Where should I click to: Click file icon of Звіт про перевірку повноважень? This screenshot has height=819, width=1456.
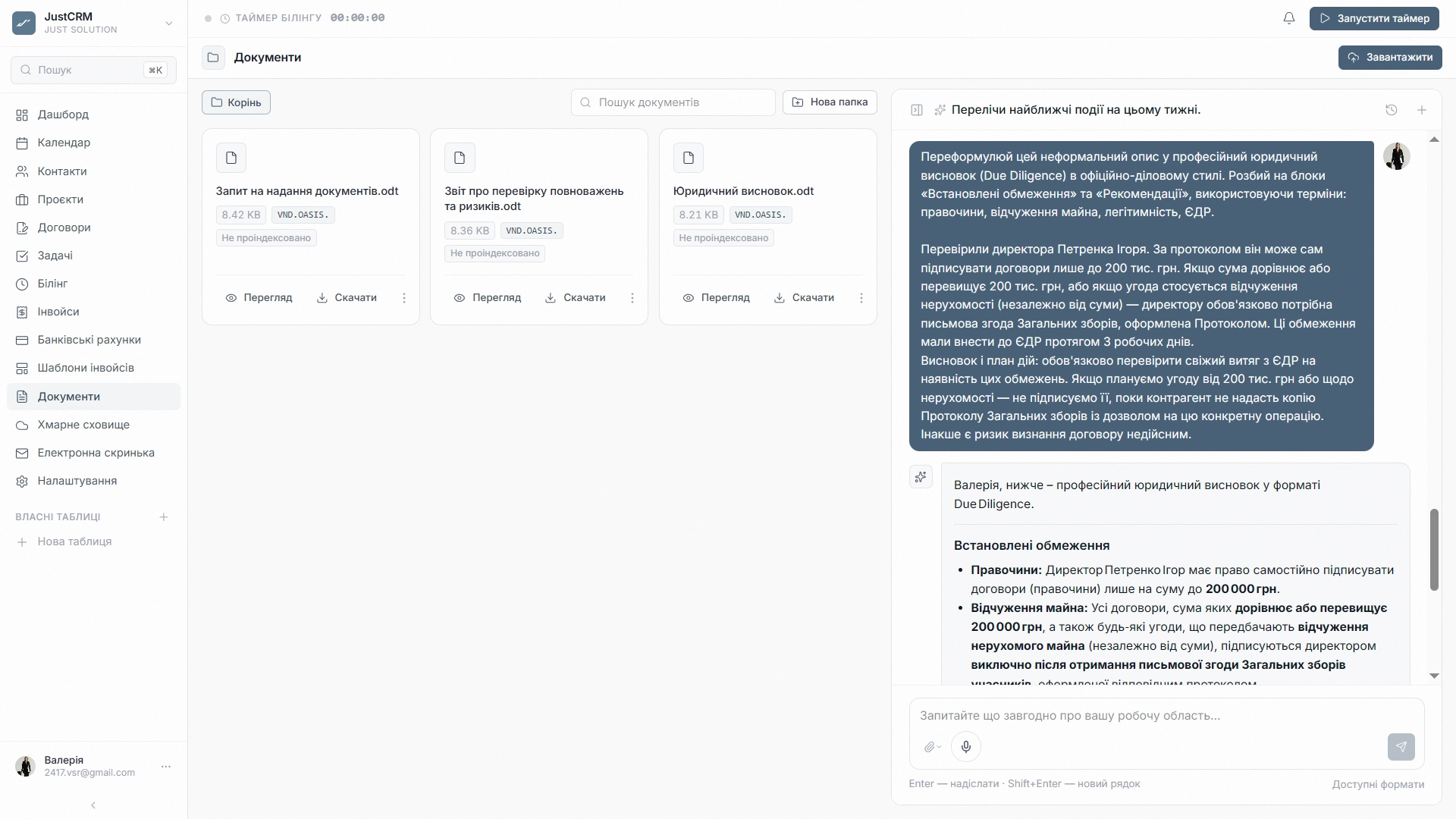(460, 158)
